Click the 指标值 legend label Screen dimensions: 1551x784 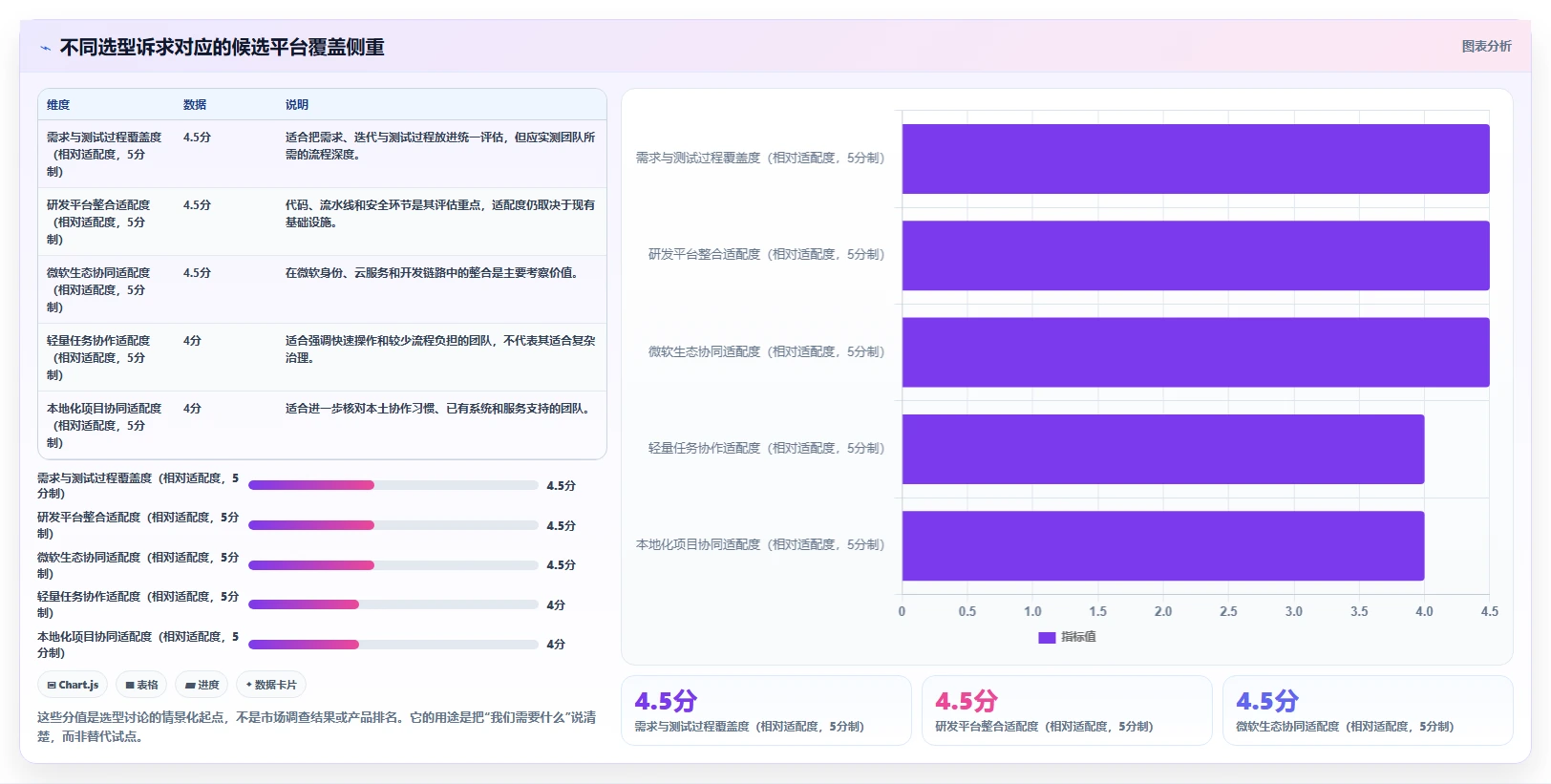(x=1078, y=638)
